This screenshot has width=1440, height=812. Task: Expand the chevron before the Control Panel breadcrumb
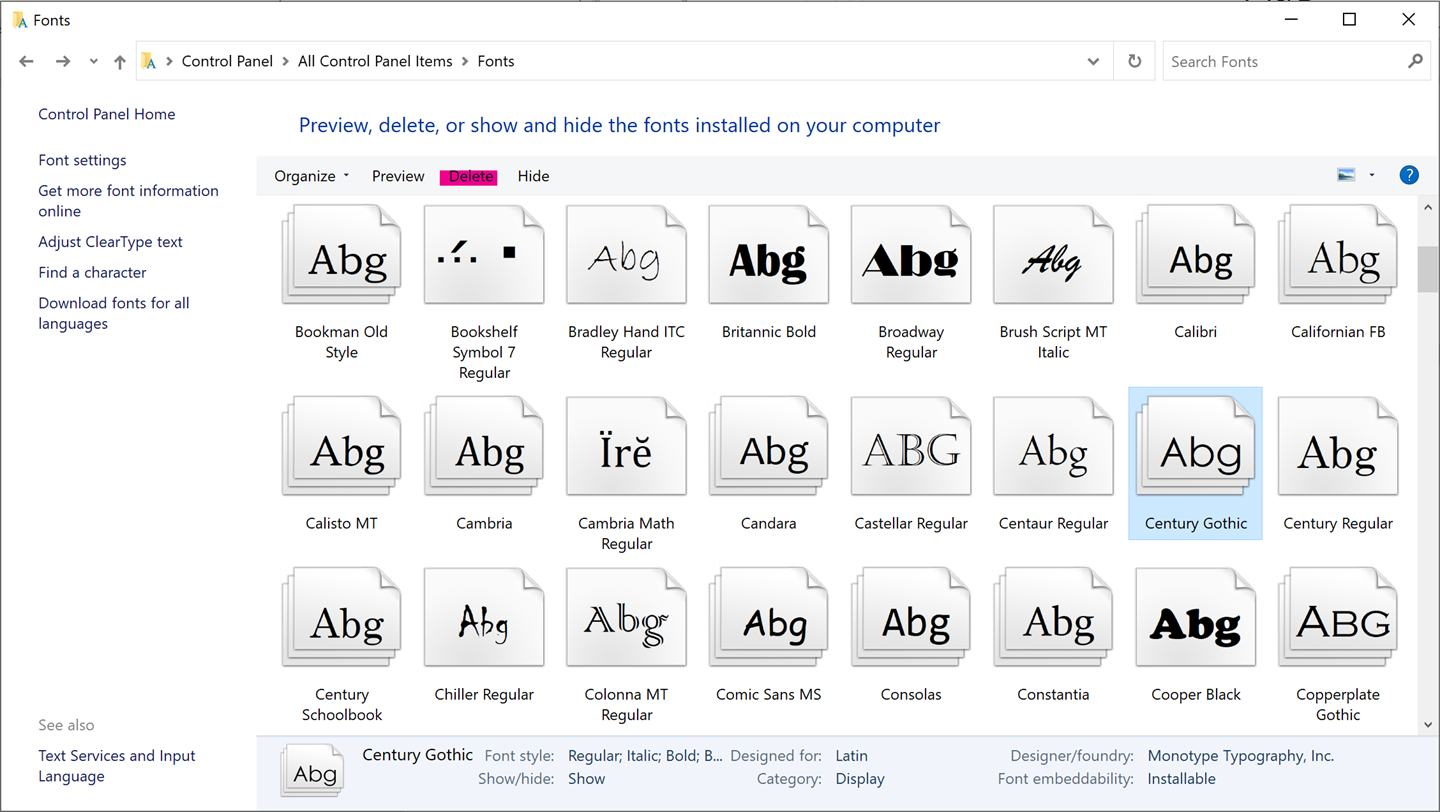pyautogui.click(x=169, y=62)
